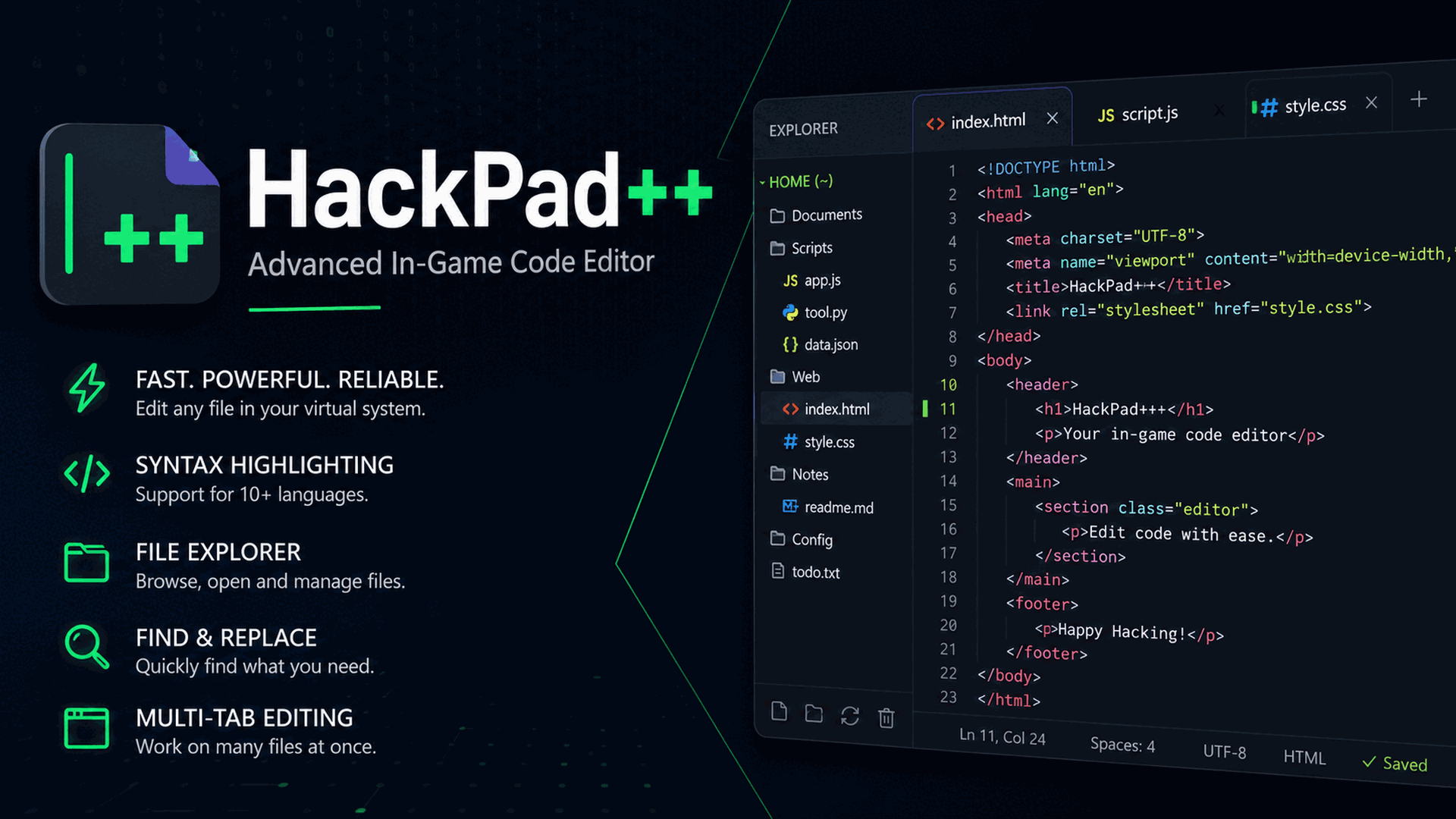Click the trash delete icon in explorer footer
Viewport: 1456px width, 819px height.
[x=886, y=717]
